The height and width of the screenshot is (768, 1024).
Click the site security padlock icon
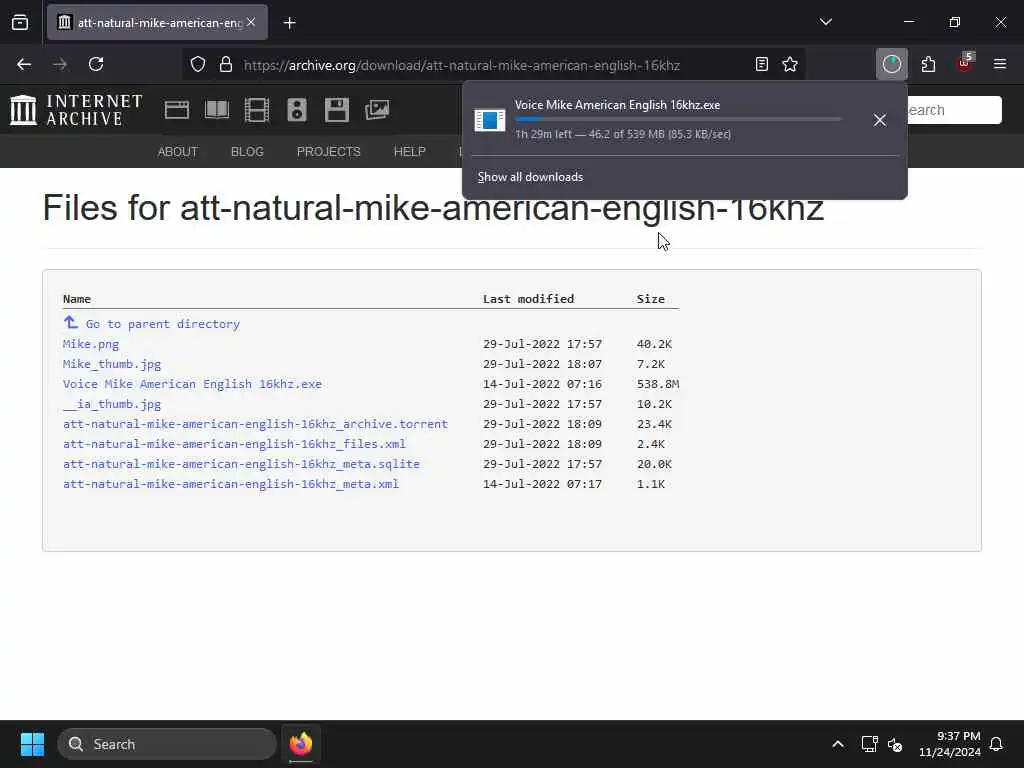click(x=226, y=64)
